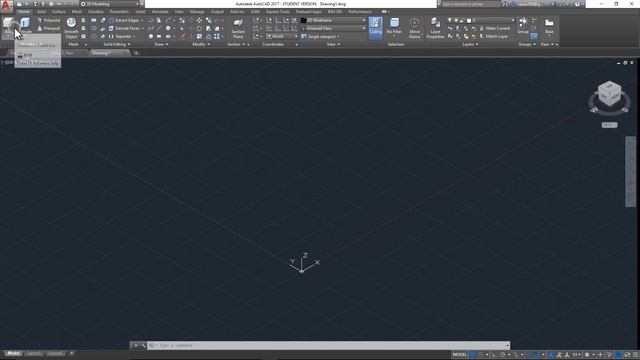Switch to the Express Tools ribbon tab
The width and height of the screenshot is (640, 360).
(278, 12)
